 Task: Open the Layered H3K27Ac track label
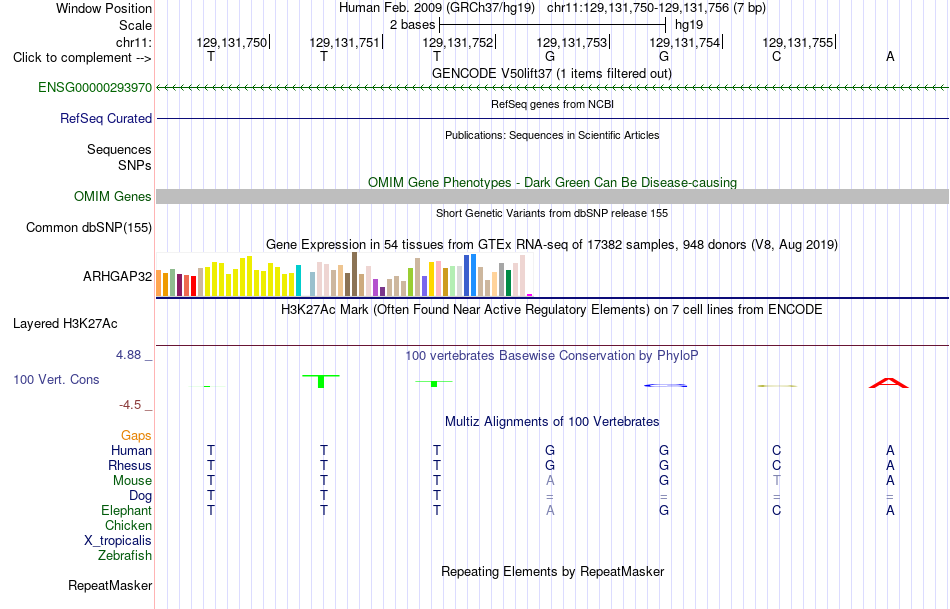(65, 324)
